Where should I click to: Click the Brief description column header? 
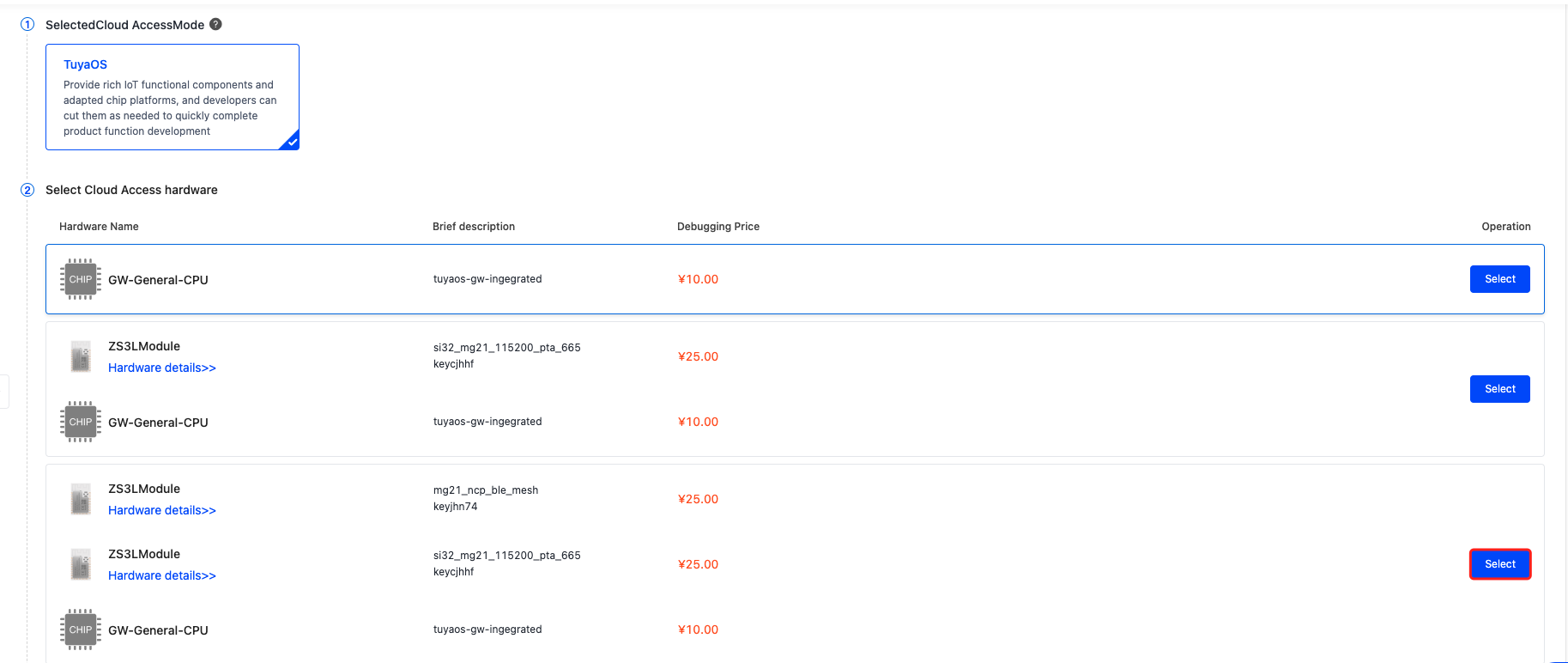(x=474, y=227)
